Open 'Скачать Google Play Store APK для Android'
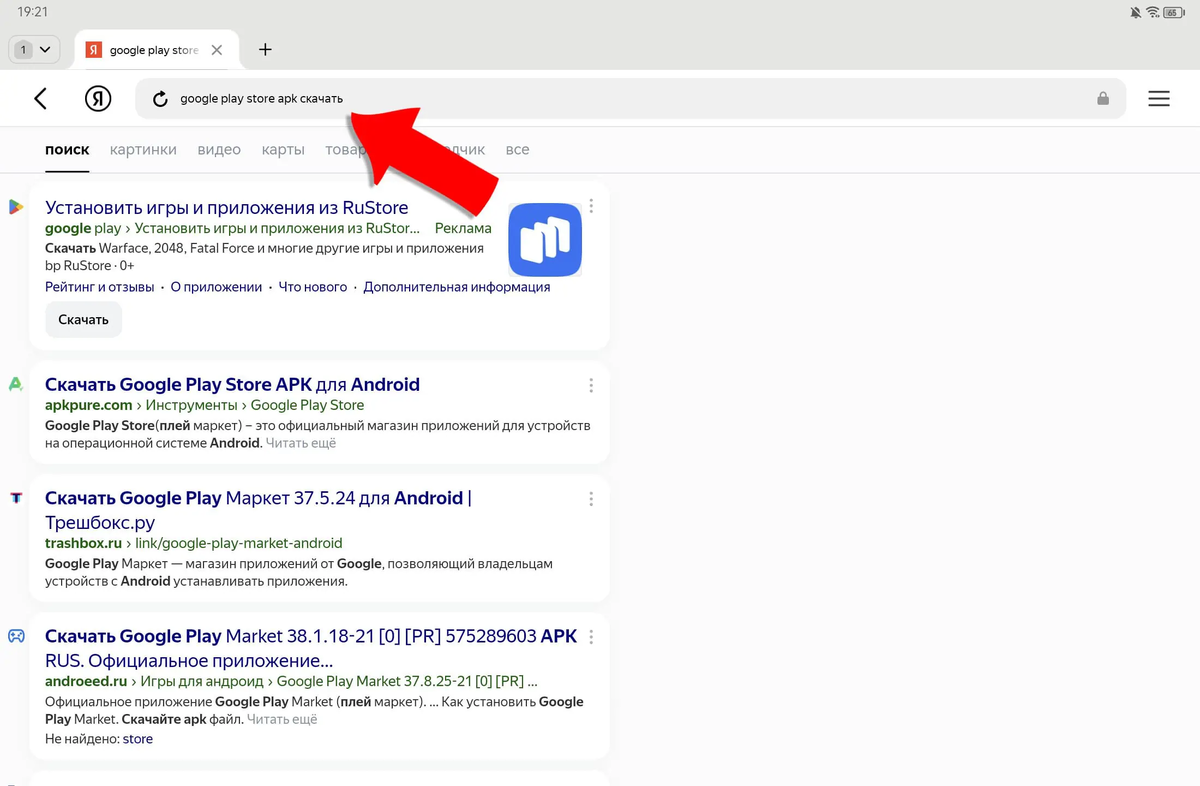This screenshot has height=786, width=1200. coord(232,385)
